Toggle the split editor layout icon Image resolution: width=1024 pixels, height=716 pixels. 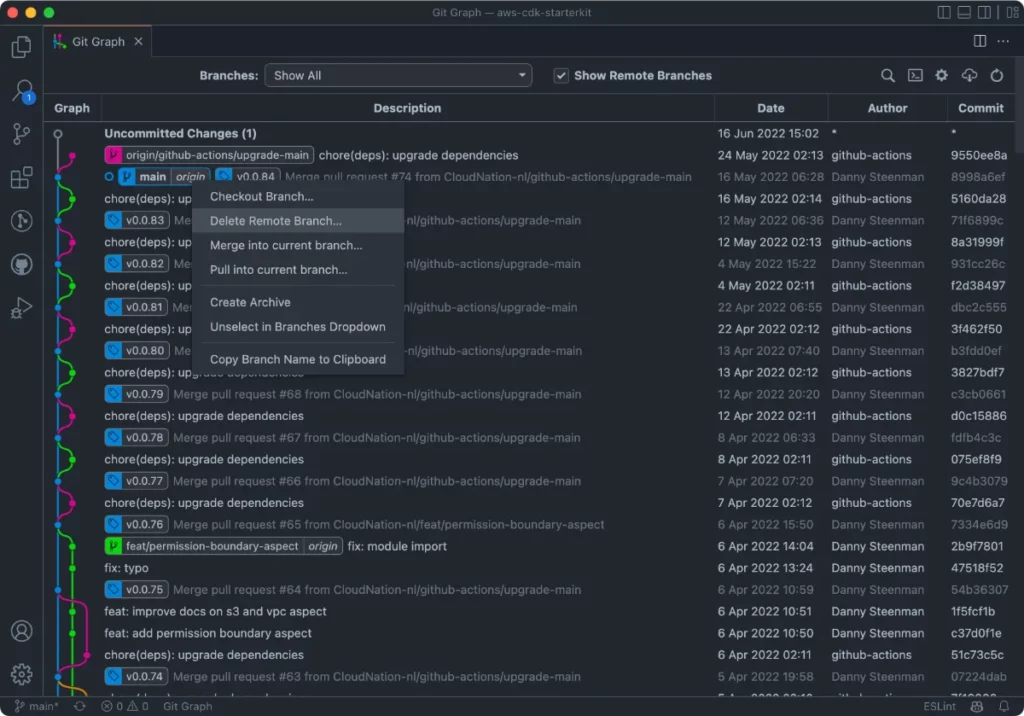pos(979,41)
